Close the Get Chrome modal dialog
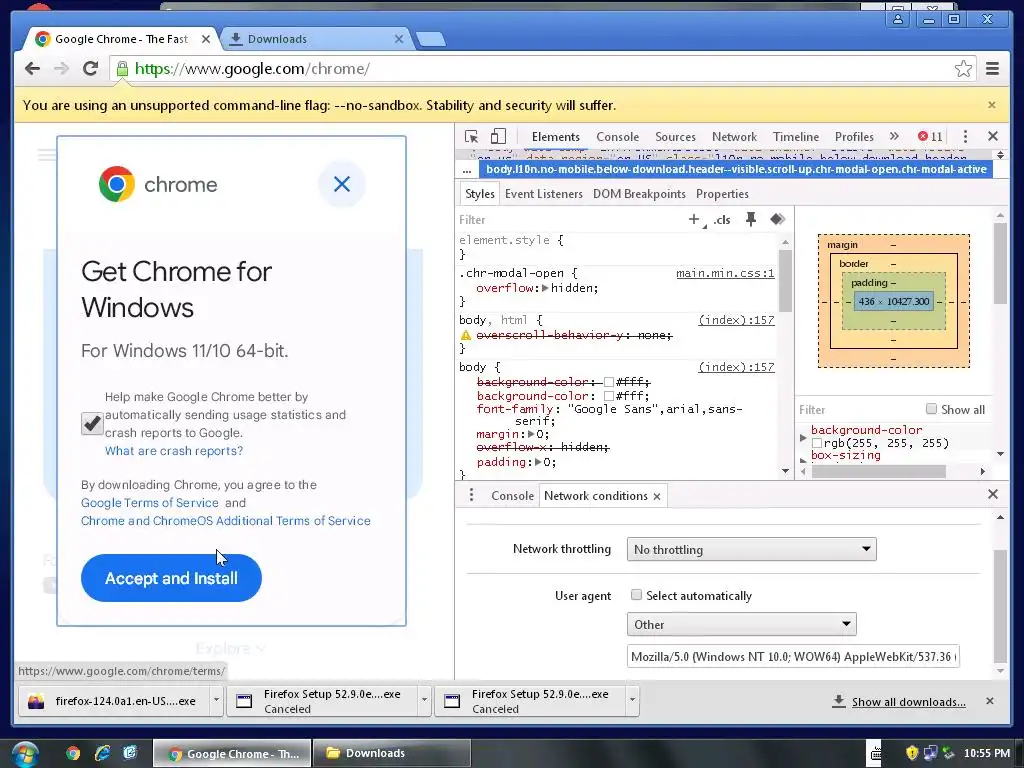This screenshot has width=1024, height=768. coord(342,184)
